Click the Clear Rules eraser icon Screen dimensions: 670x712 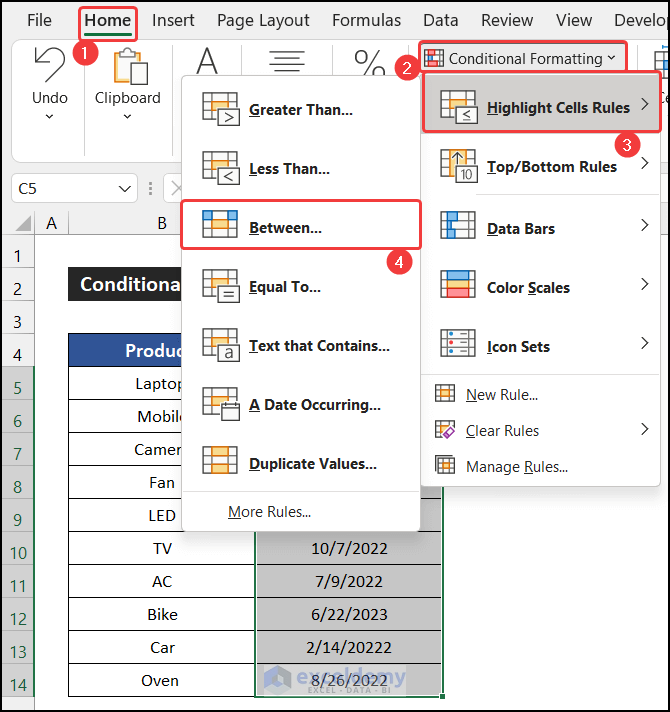point(445,430)
